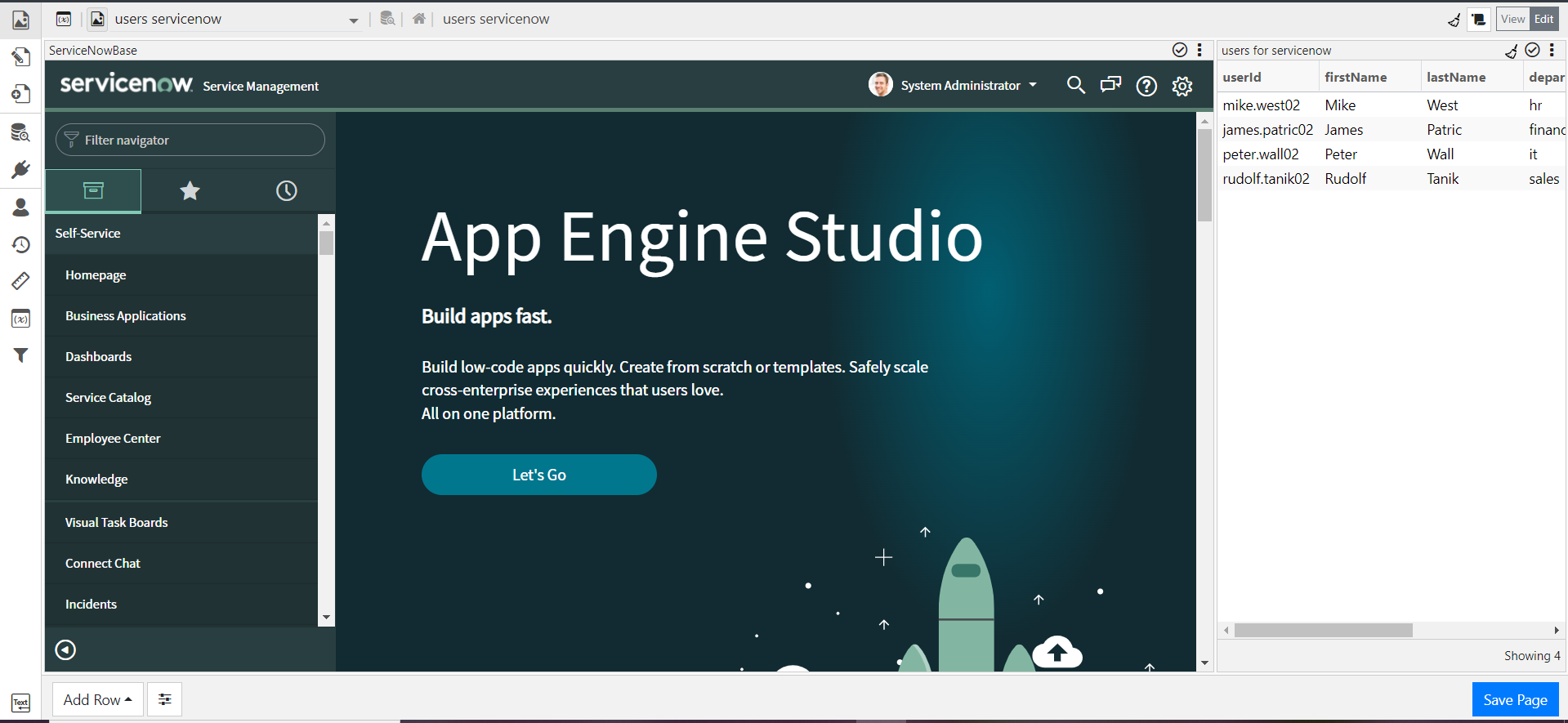
Task: Click the main page vertical scrollbar thumb
Action: [1204, 176]
